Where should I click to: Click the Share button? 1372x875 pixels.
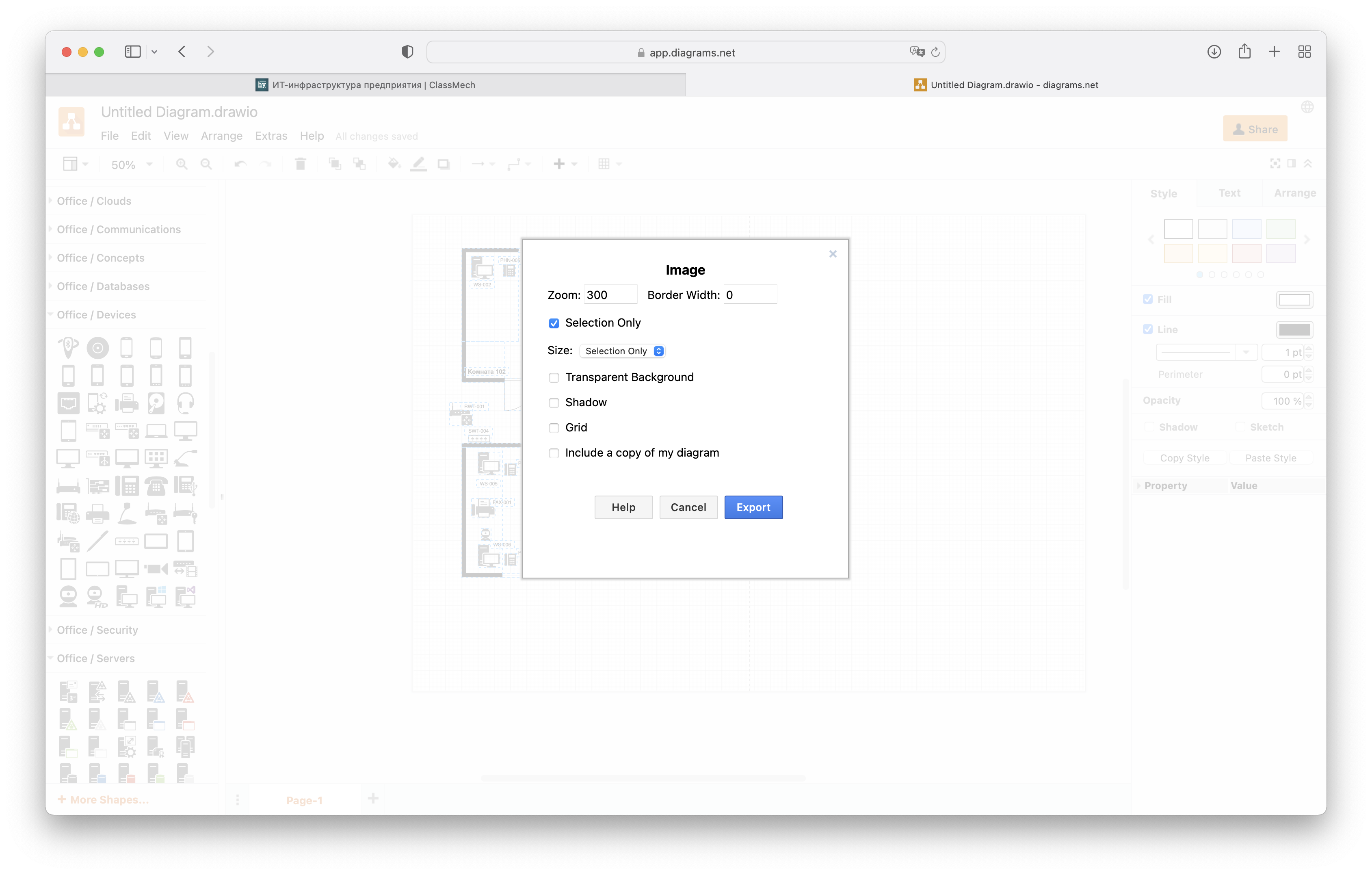(x=1255, y=130)
